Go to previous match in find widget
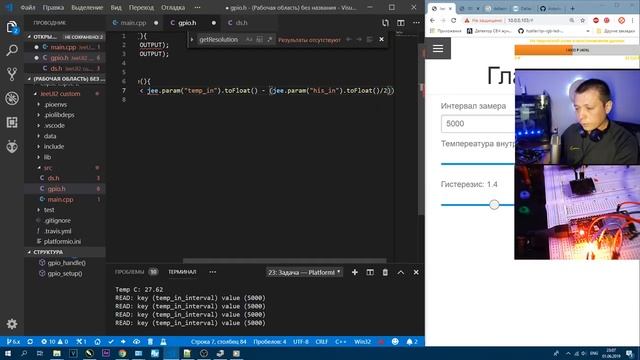 [349, 40]
